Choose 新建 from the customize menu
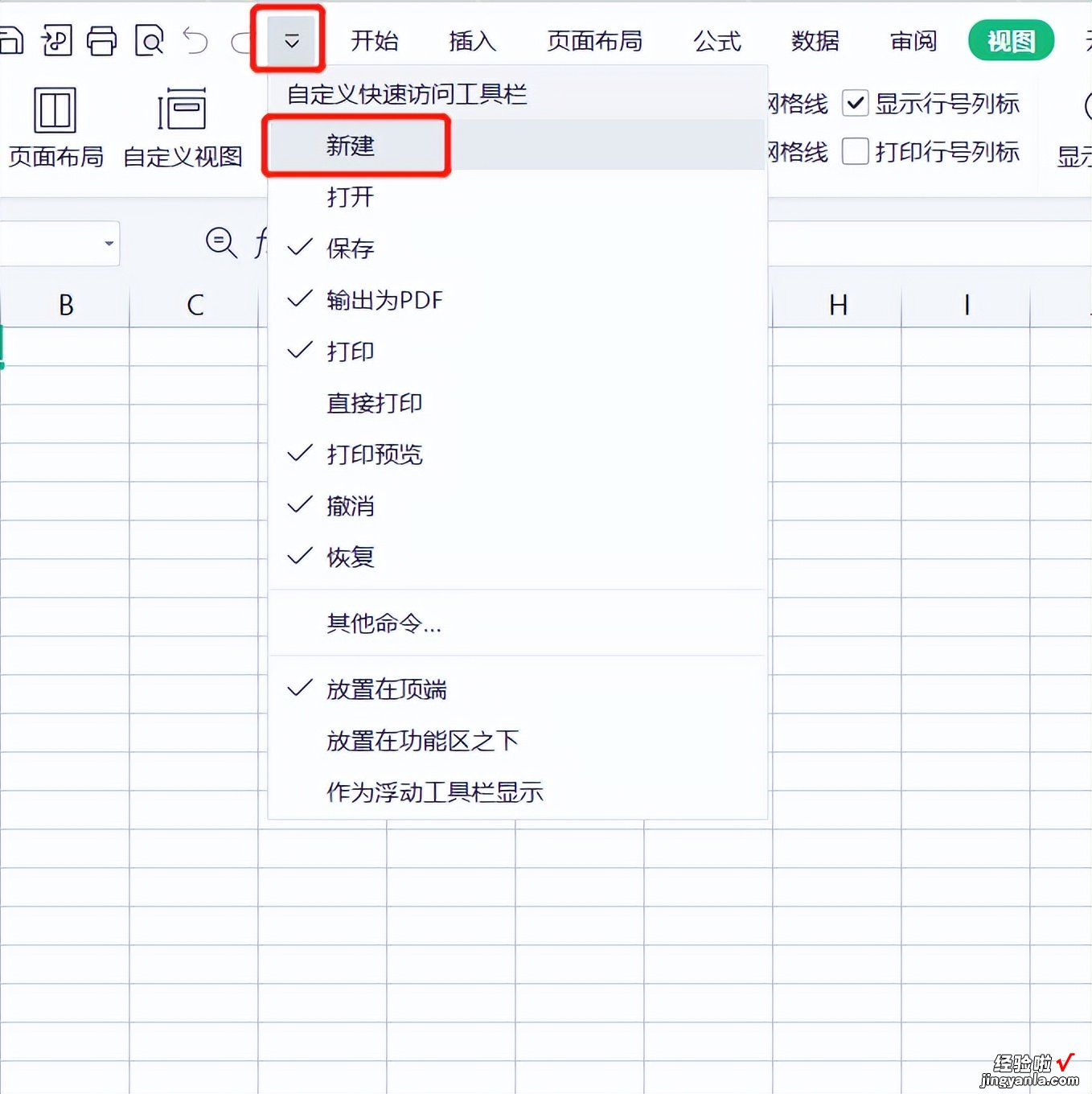1092x1094 pixels. point(517,146)
